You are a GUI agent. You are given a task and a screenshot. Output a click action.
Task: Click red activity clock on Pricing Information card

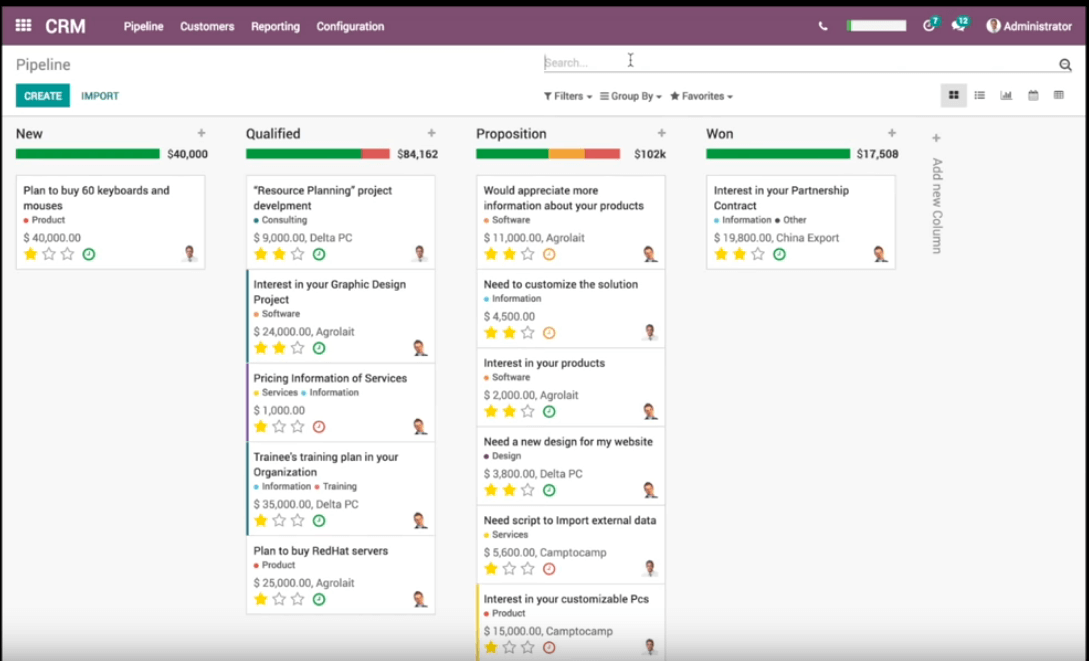(x=319, y=427)
